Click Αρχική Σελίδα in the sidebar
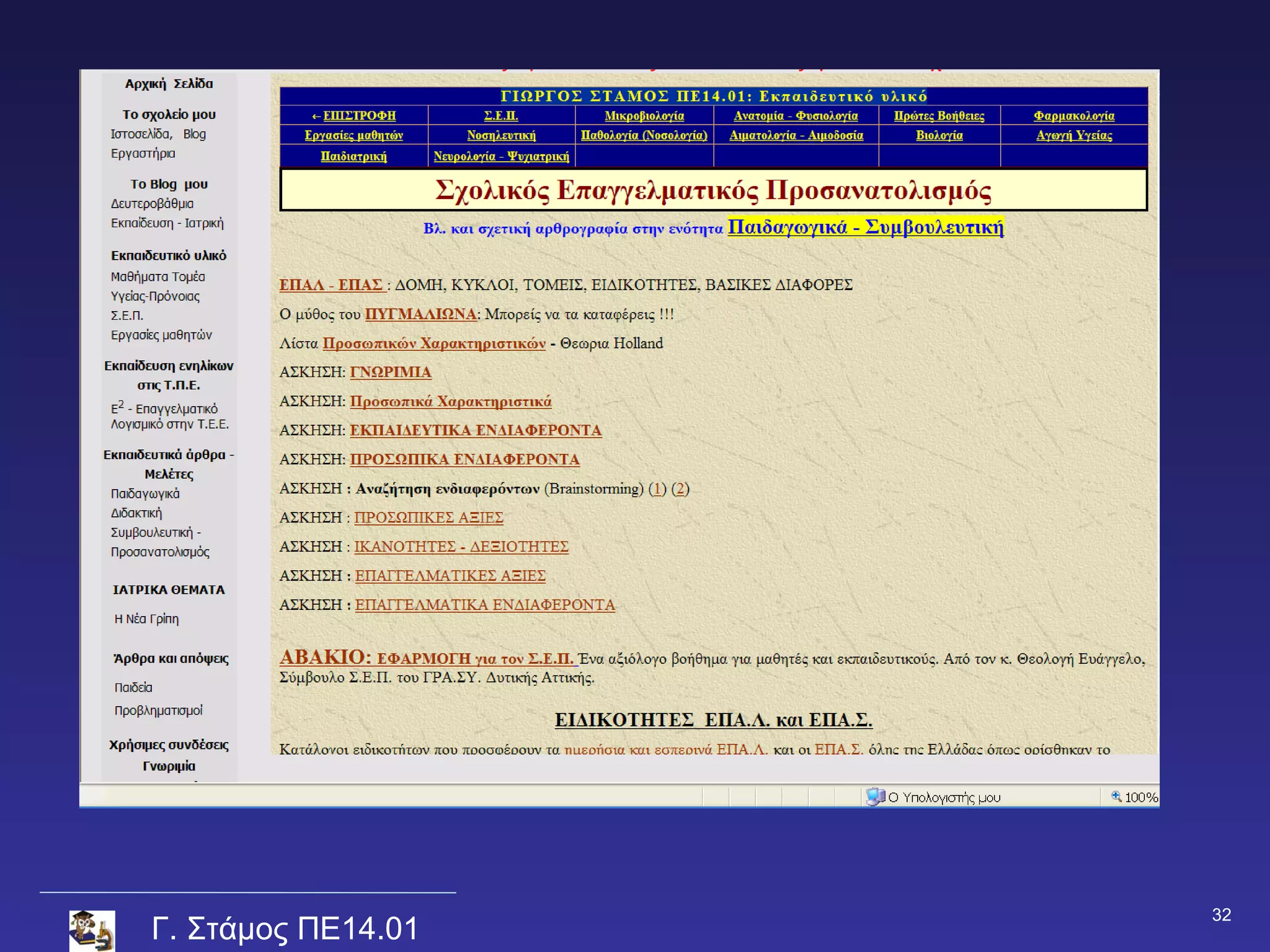Image resolution: width=1270 pixels, height=952 pixels. tap(169, 84)
